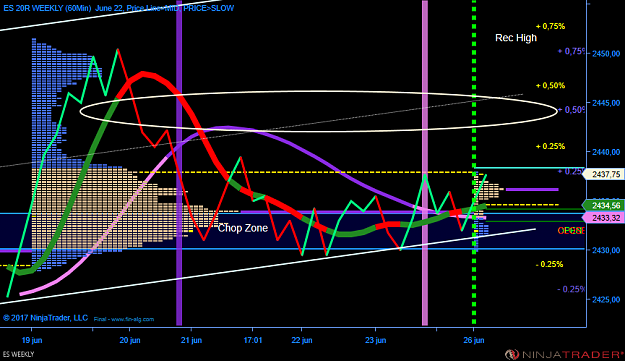
Task: Select the pink vertical line before 26 jun
Action: click(x=425, y=163)
